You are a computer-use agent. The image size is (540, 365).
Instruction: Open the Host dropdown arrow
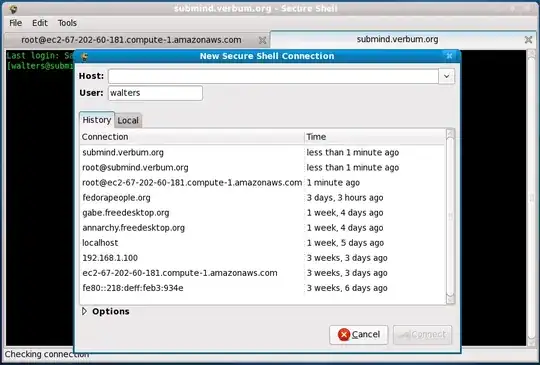pyautogui.click(x=446, y=76)
